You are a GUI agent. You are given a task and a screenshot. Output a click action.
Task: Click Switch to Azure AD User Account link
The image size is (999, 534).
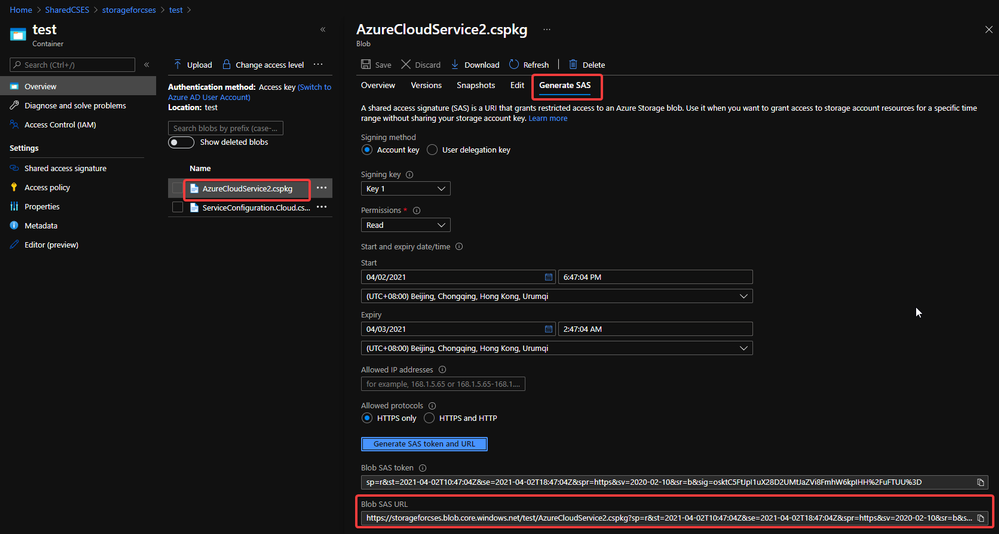click(x=250, y=92)
